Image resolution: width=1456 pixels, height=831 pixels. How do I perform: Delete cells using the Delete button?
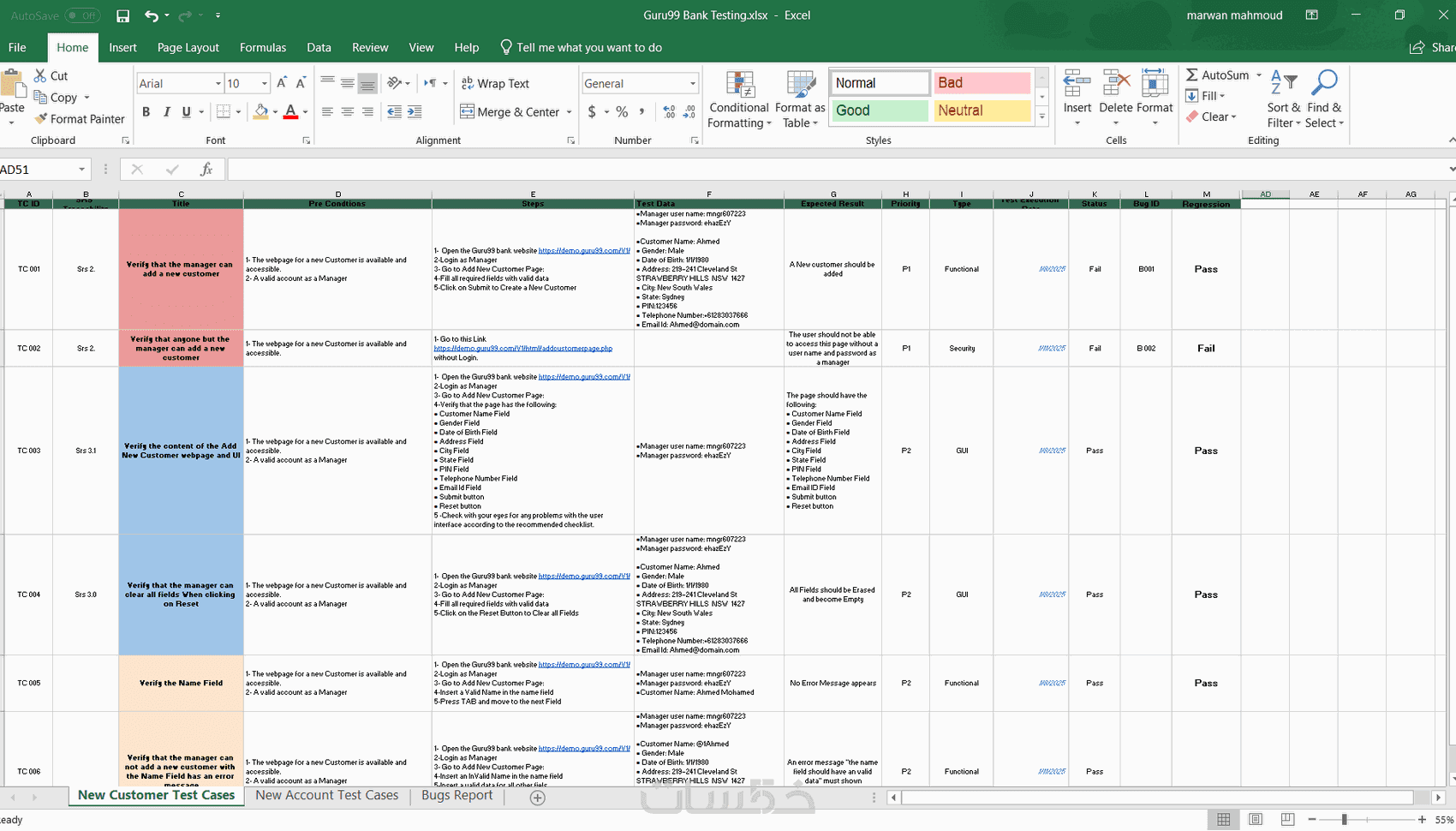[x=1116, y=99]
